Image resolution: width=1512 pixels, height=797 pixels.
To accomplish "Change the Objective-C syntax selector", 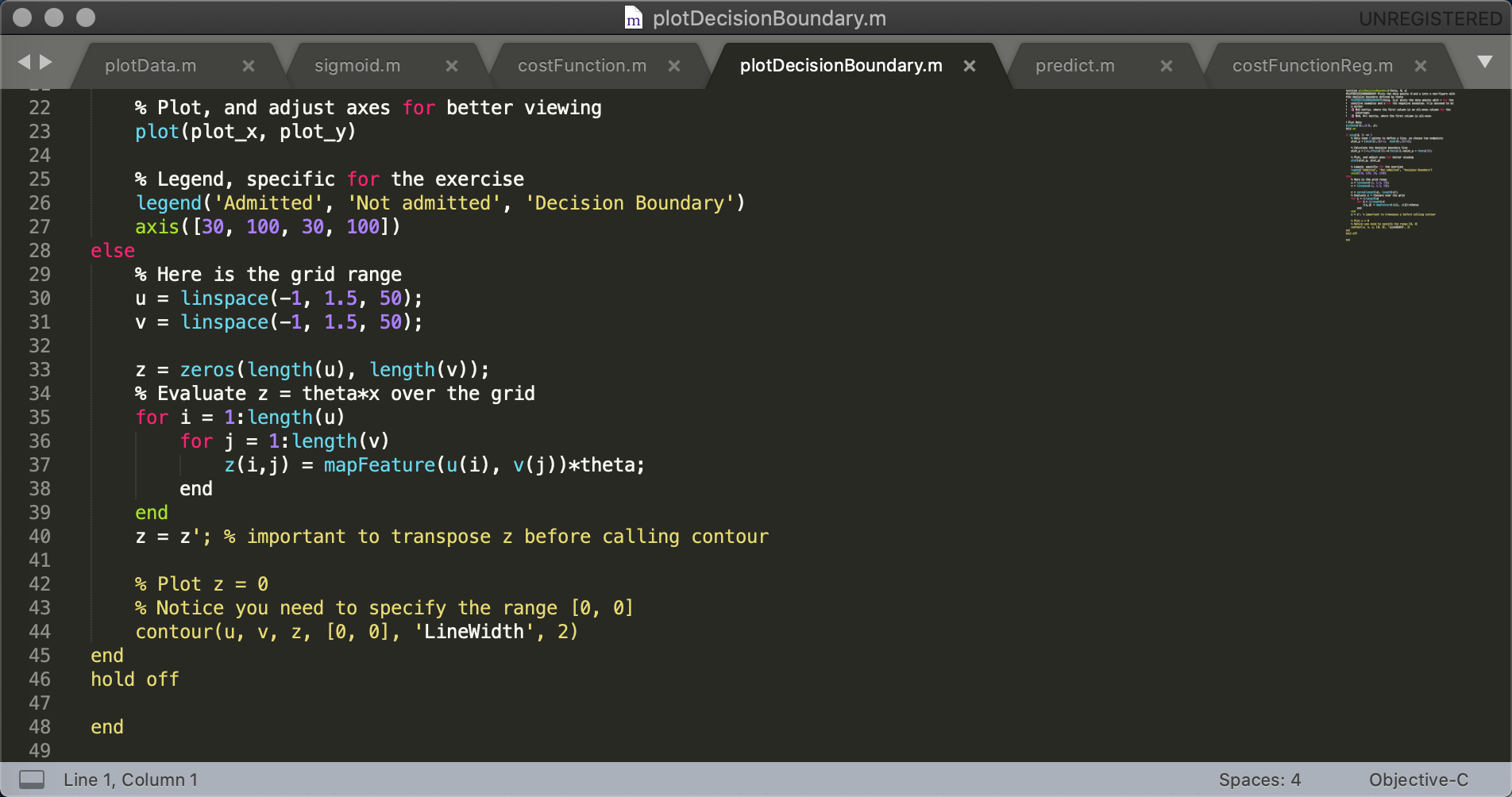I will click(x=1418, y=780).
